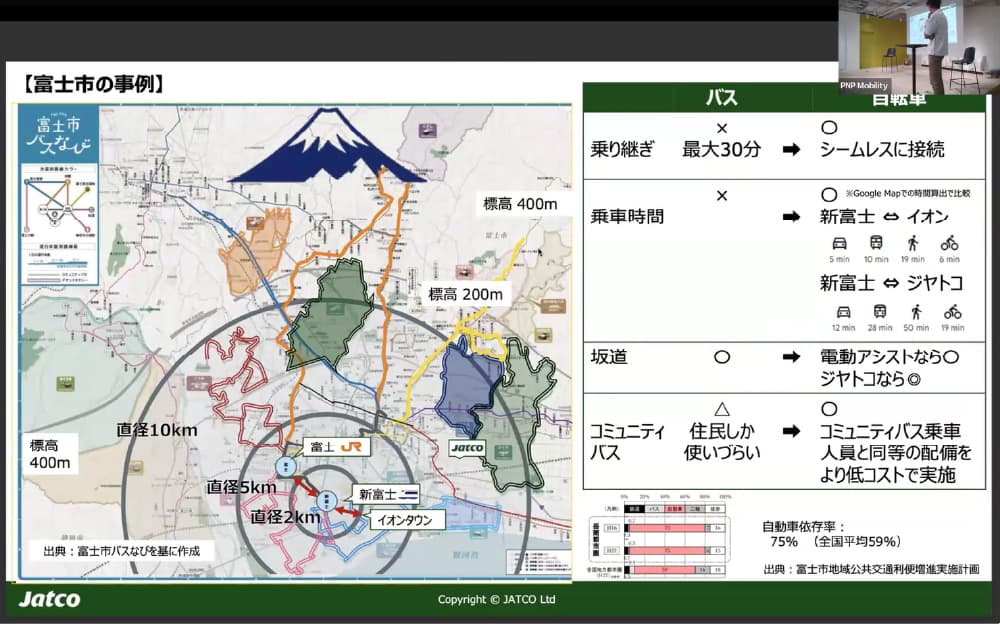The image size is (1000, 624).
Task: Click the black arrow in the 乗り継ぎ row
Action: [x=791, y=149]
